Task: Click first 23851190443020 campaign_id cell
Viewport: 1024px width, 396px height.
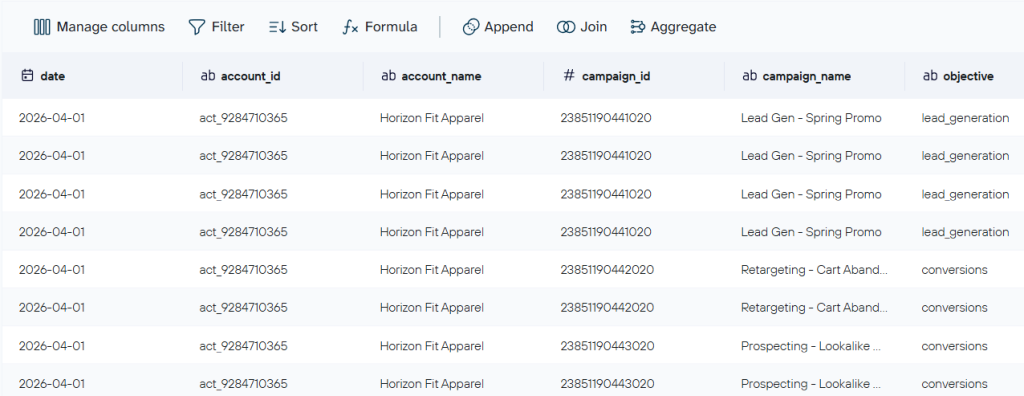Action: tap(607, 346)
